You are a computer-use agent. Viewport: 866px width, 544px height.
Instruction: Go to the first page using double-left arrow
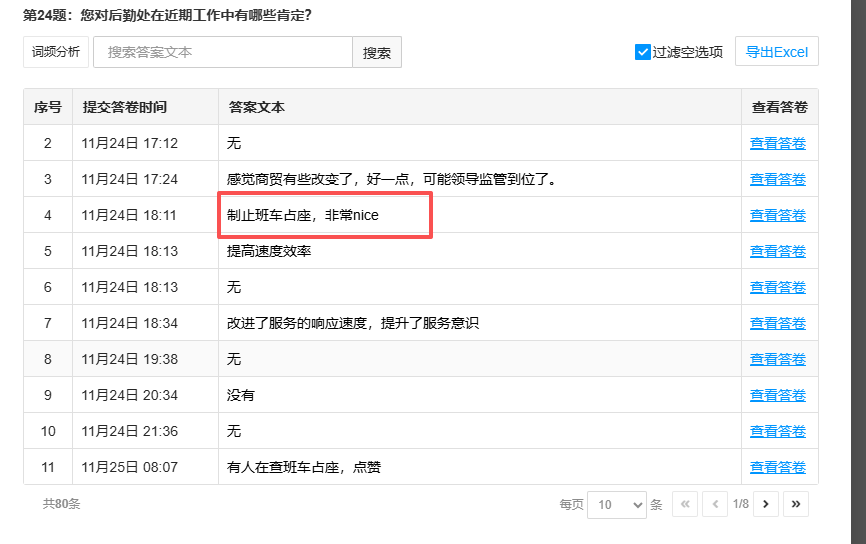685,504
